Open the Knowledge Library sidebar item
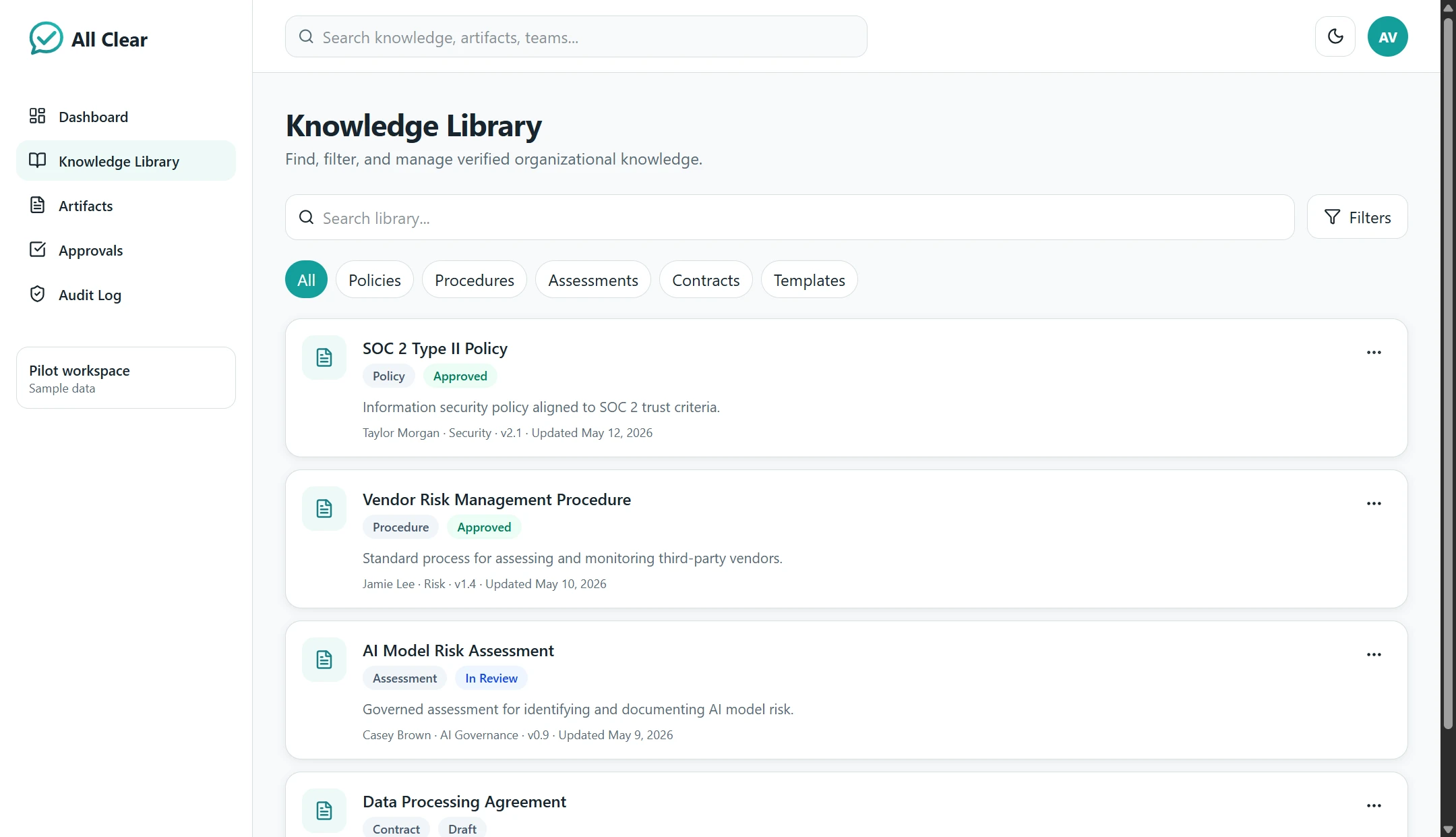Image resolution: width=1456 pixels, height=837 pixels. click(126, 161)
